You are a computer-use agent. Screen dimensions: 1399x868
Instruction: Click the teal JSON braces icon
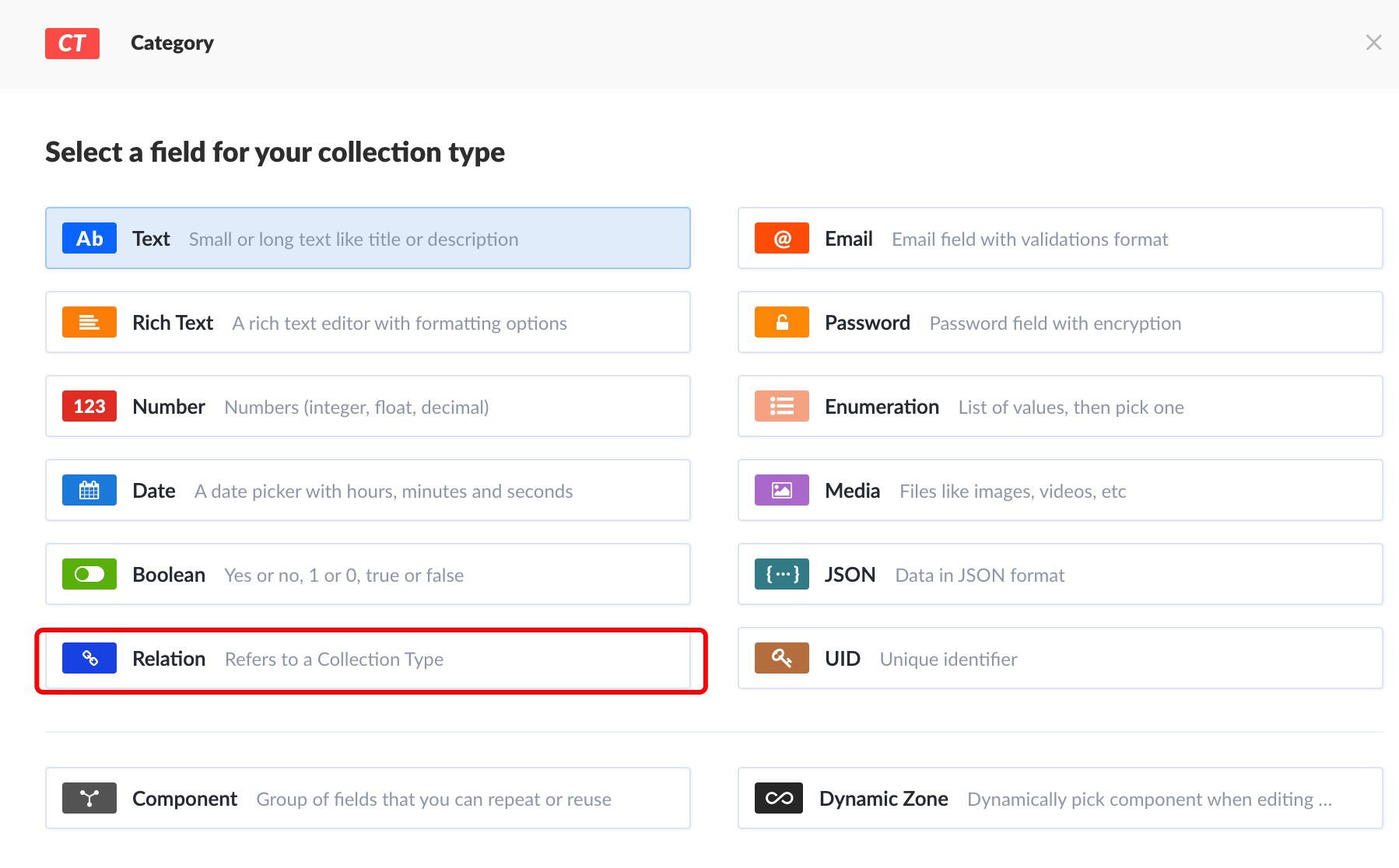[782, 574]
